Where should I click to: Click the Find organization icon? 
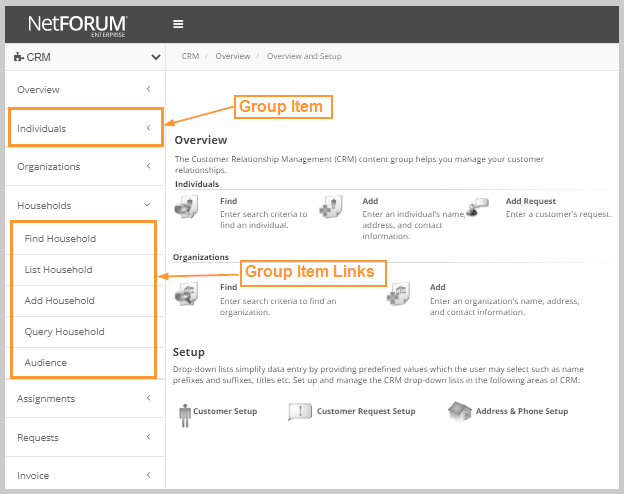186,294
